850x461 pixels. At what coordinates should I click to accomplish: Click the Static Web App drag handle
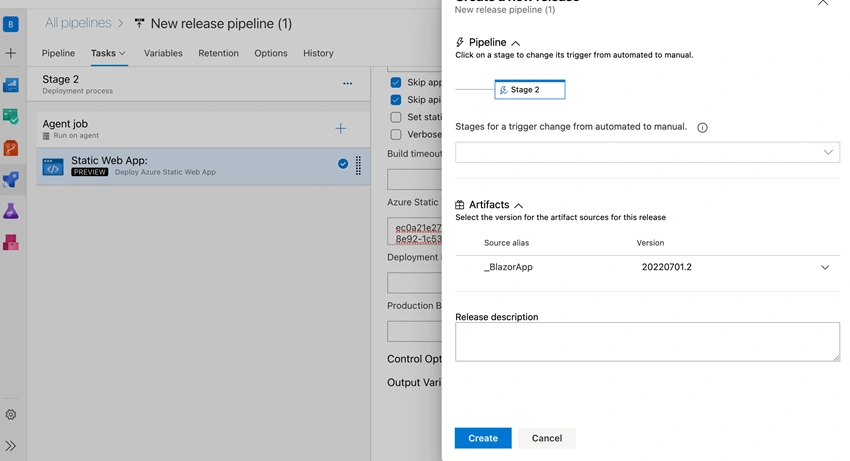click(x=358, y=165)
